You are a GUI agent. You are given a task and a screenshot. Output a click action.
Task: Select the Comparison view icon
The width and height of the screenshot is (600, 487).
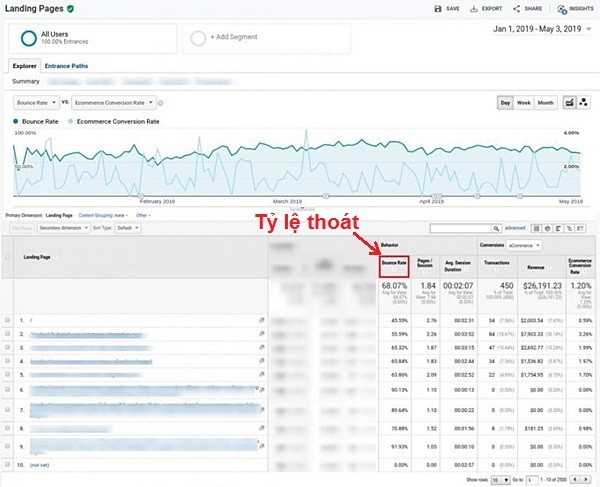(x=569, y=228)
